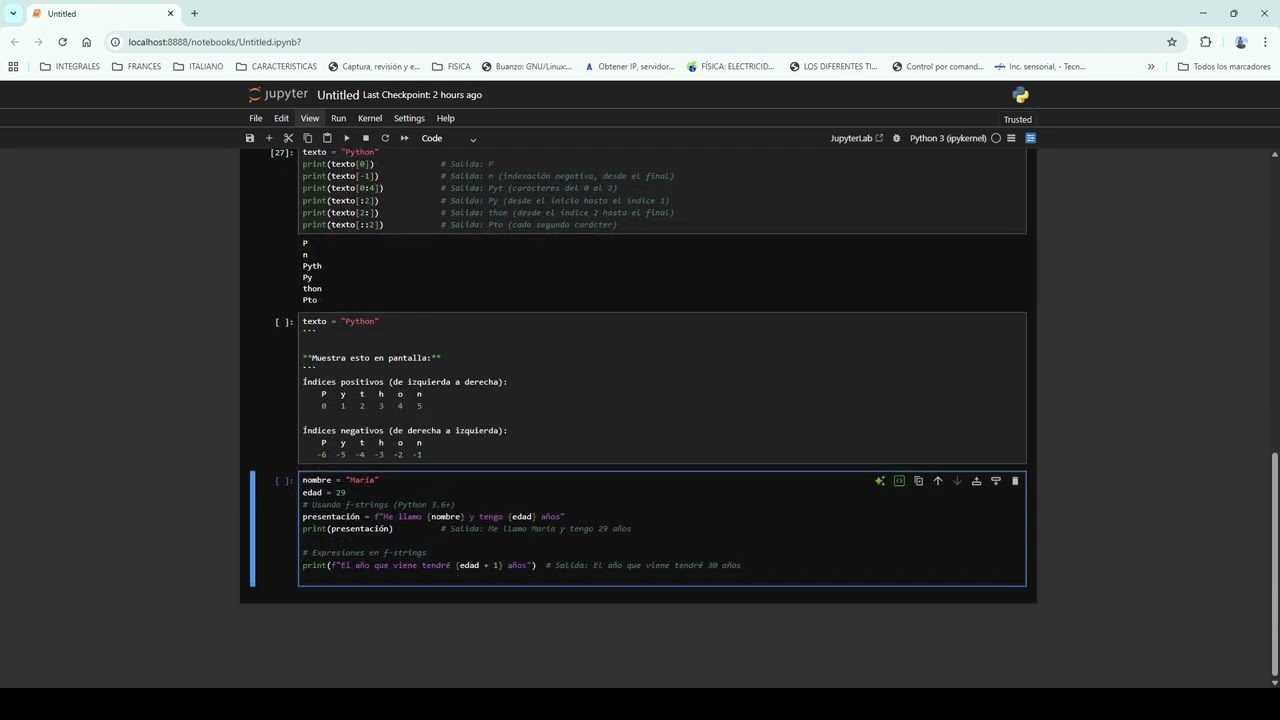Open the notebook toolbar hamburger menu icon
The width and height of the screenshot is (1280, 720).
coord(1011,138)
